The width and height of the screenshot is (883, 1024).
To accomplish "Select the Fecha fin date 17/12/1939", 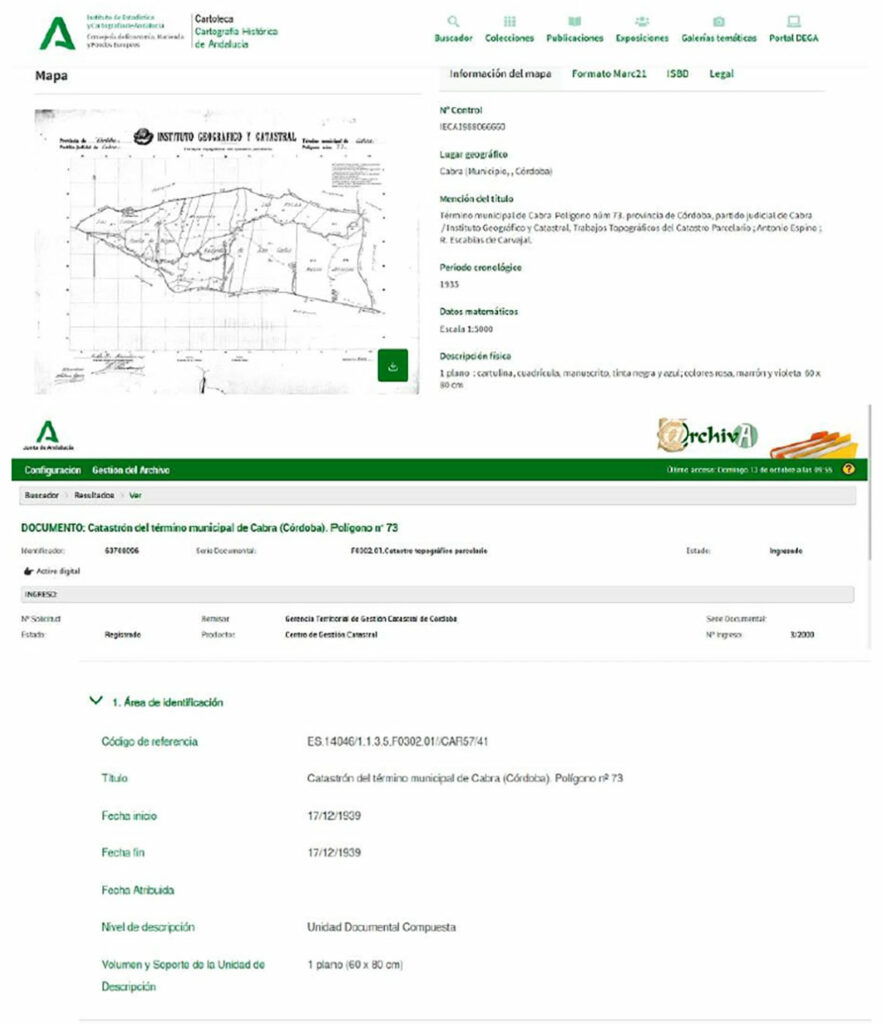I will click(334, 852).
